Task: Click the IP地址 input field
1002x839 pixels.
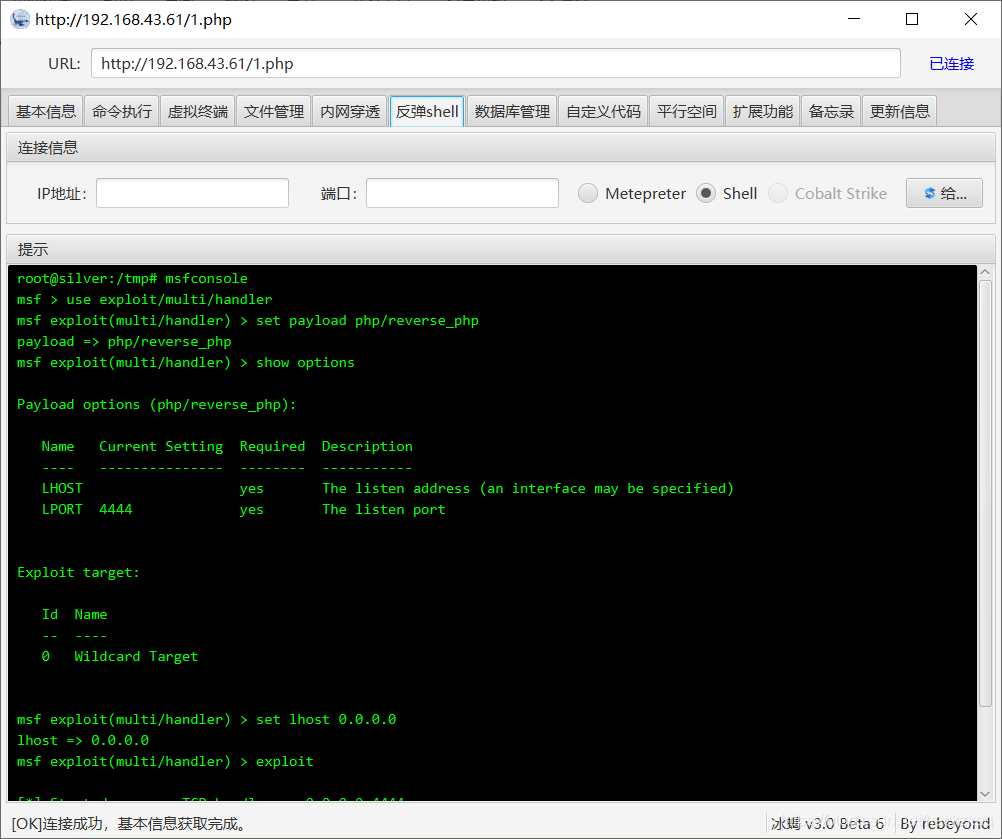Action: pyautogui.click(x=192, y=193)
